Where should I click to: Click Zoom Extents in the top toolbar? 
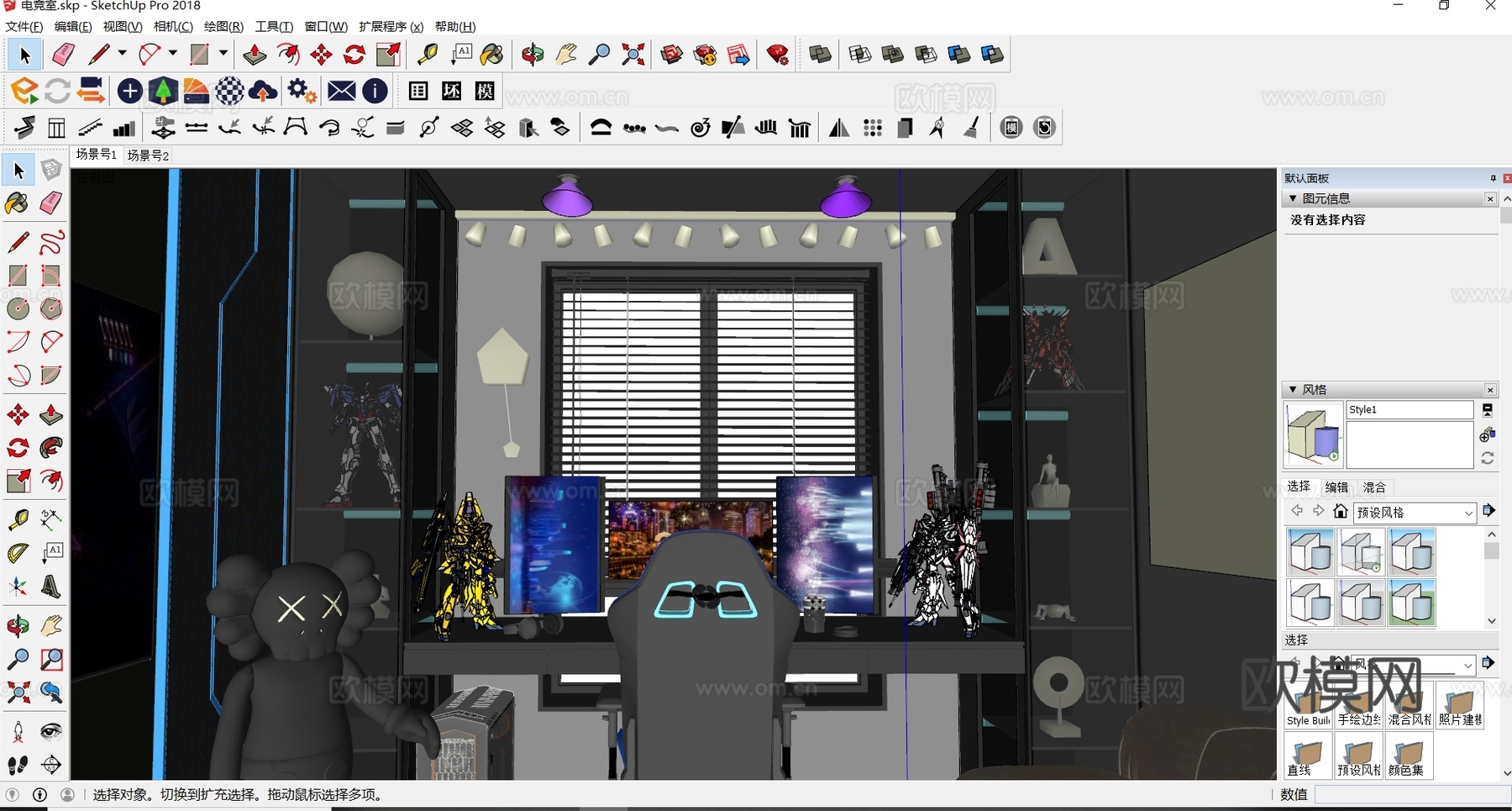[x=633, y=55]
